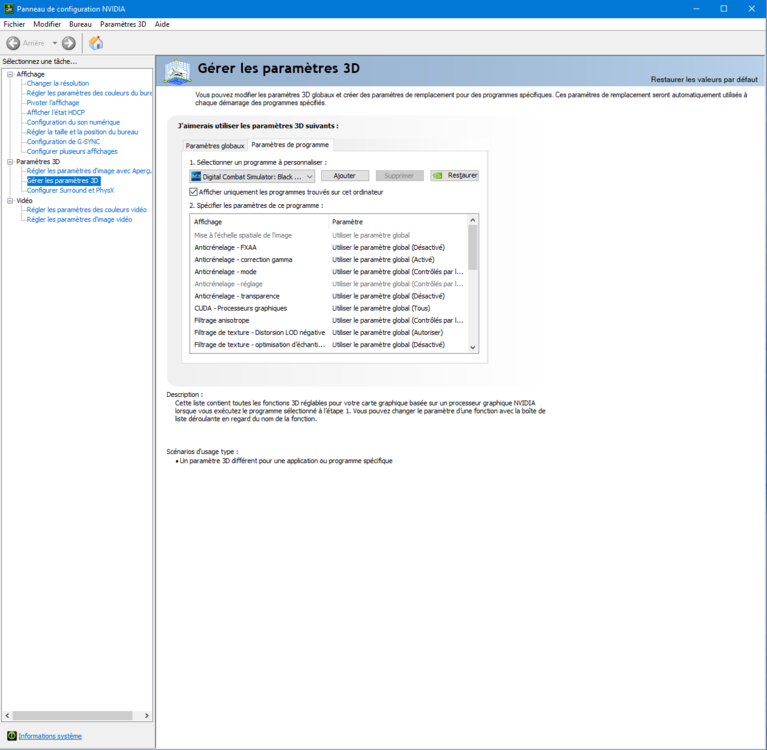Click the settings list vertical scrollbar thumb
Screen dimensions: 767x750
(473, 248)
